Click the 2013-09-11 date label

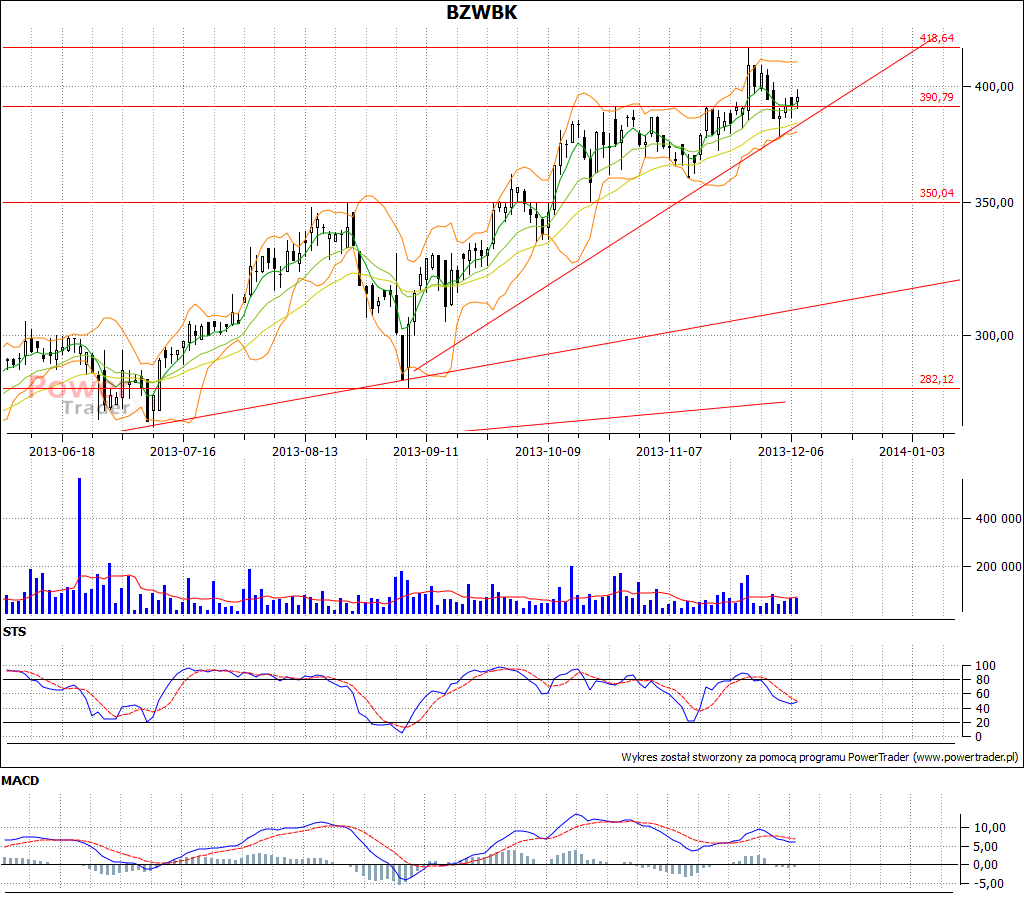(426, 452)
